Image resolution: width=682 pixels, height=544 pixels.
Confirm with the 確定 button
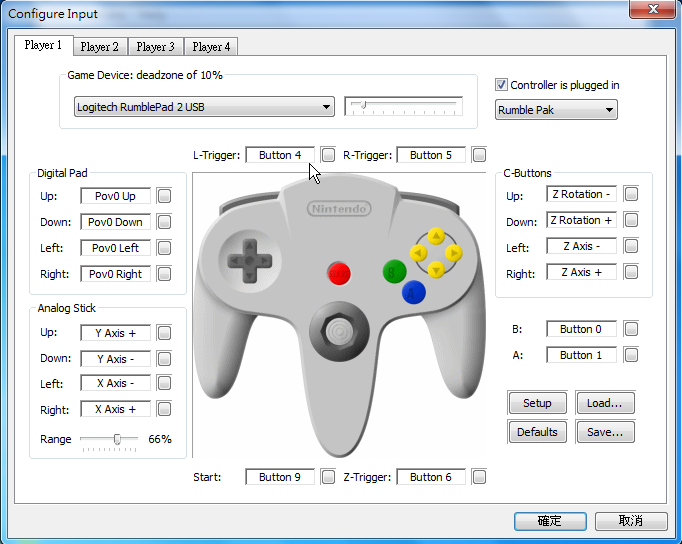(550, 521)
